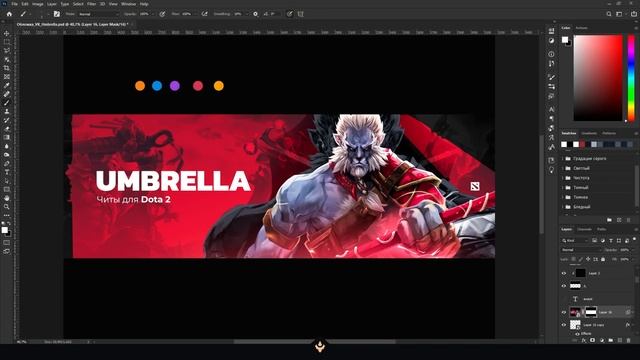Expand the Темный swatch folder
This screenshot has height=360, width=640.
coord(563,188)
